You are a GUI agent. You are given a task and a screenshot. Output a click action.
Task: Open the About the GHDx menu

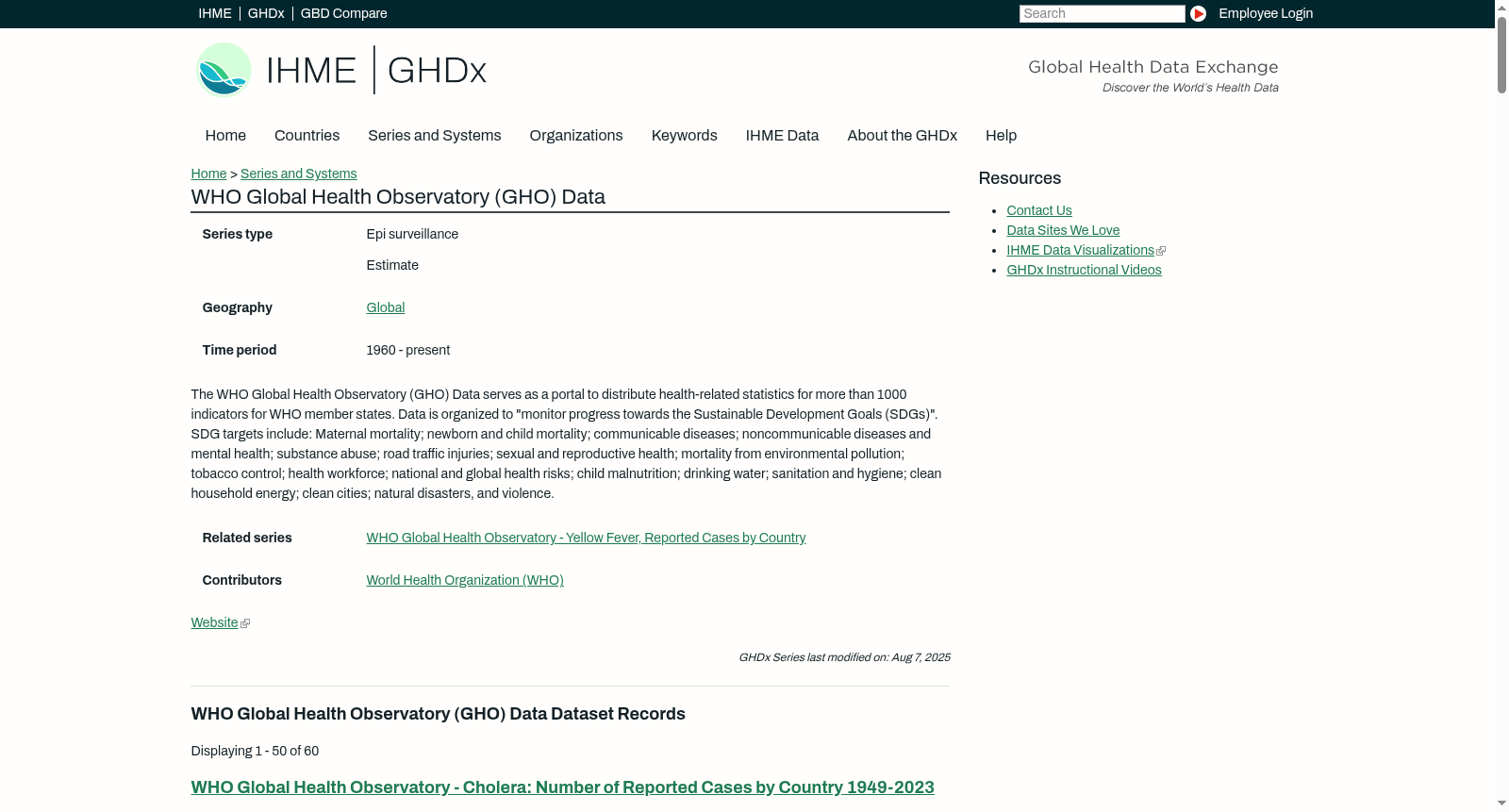[902, 135]
